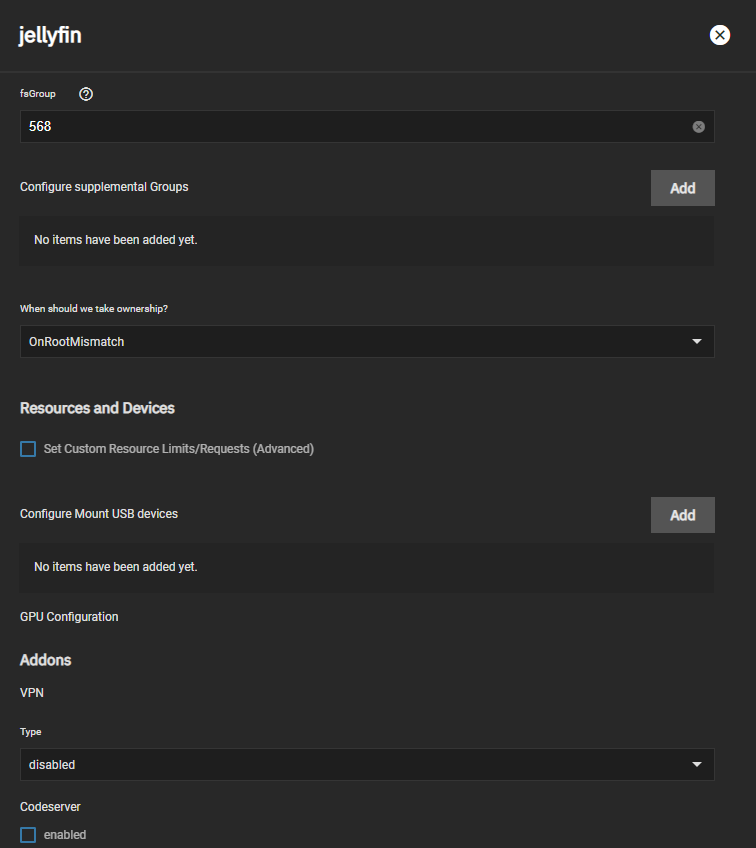Screen dimensions: 756x848
Task: Click the fsGroup input containing 568
Action: coord(367,127)
